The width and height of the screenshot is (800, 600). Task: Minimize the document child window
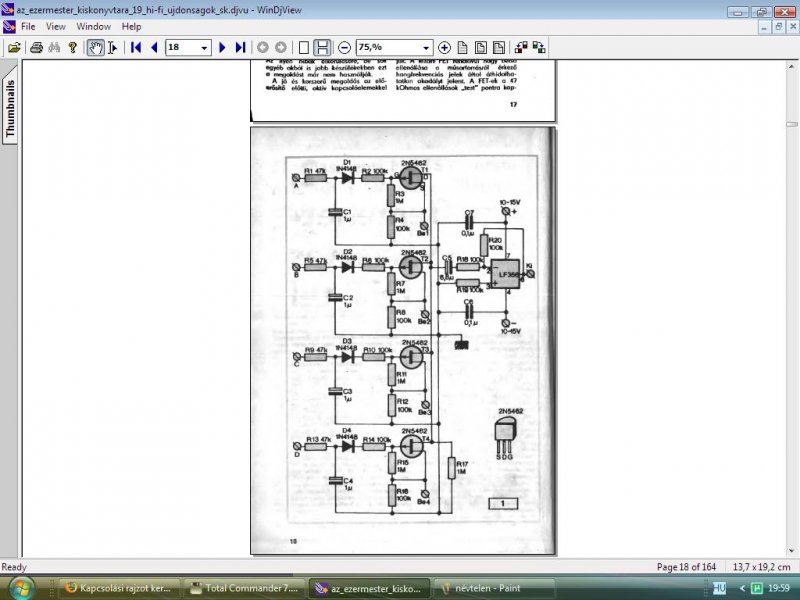coord(764,27)
